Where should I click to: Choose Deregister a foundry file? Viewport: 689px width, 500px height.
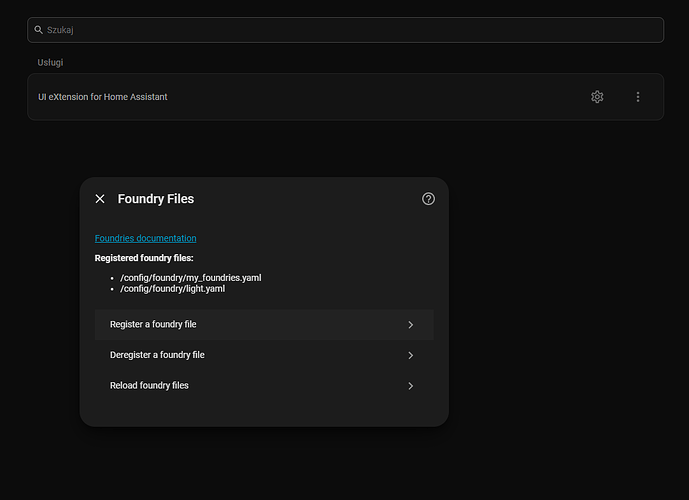(264, 355)
